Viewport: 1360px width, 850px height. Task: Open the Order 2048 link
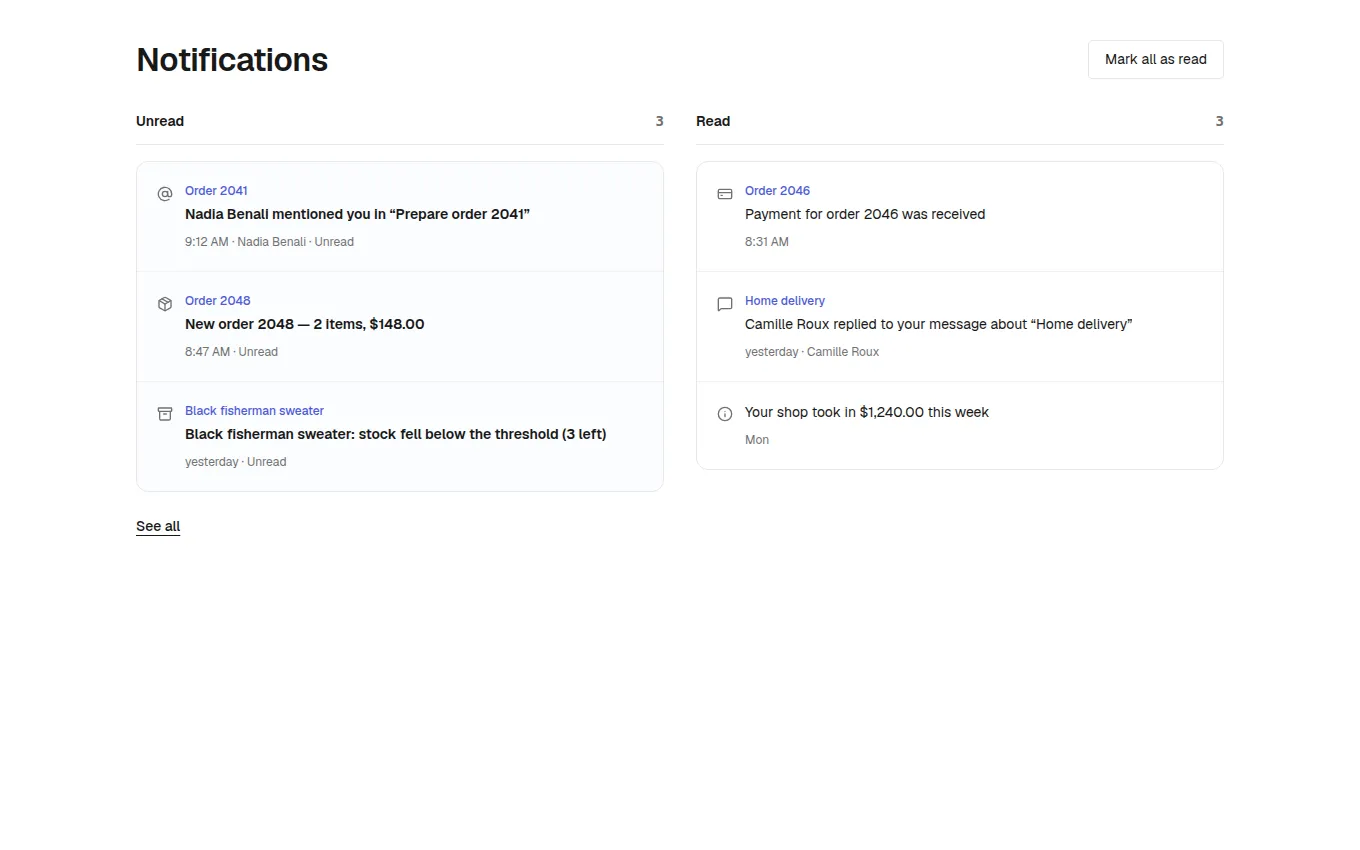(217, 301)
